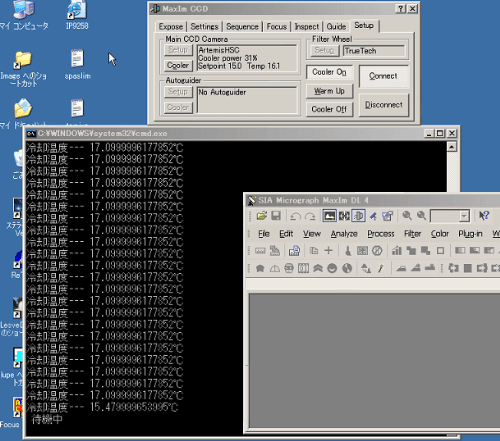The width and height of the screenshot is (500, 441).
Task: Click the No Autoguider status box
Action: point(247,100)
